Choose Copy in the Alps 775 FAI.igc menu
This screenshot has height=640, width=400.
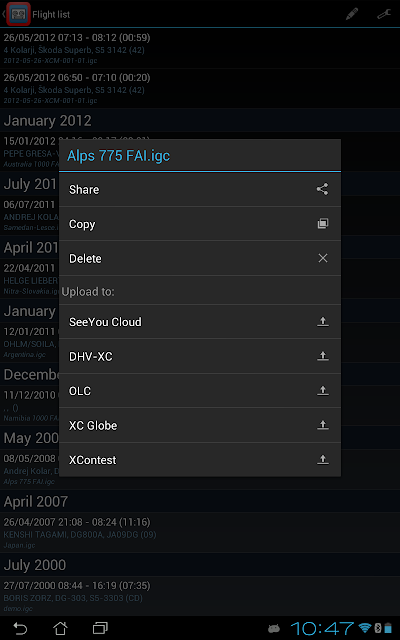tap(200, 224)
